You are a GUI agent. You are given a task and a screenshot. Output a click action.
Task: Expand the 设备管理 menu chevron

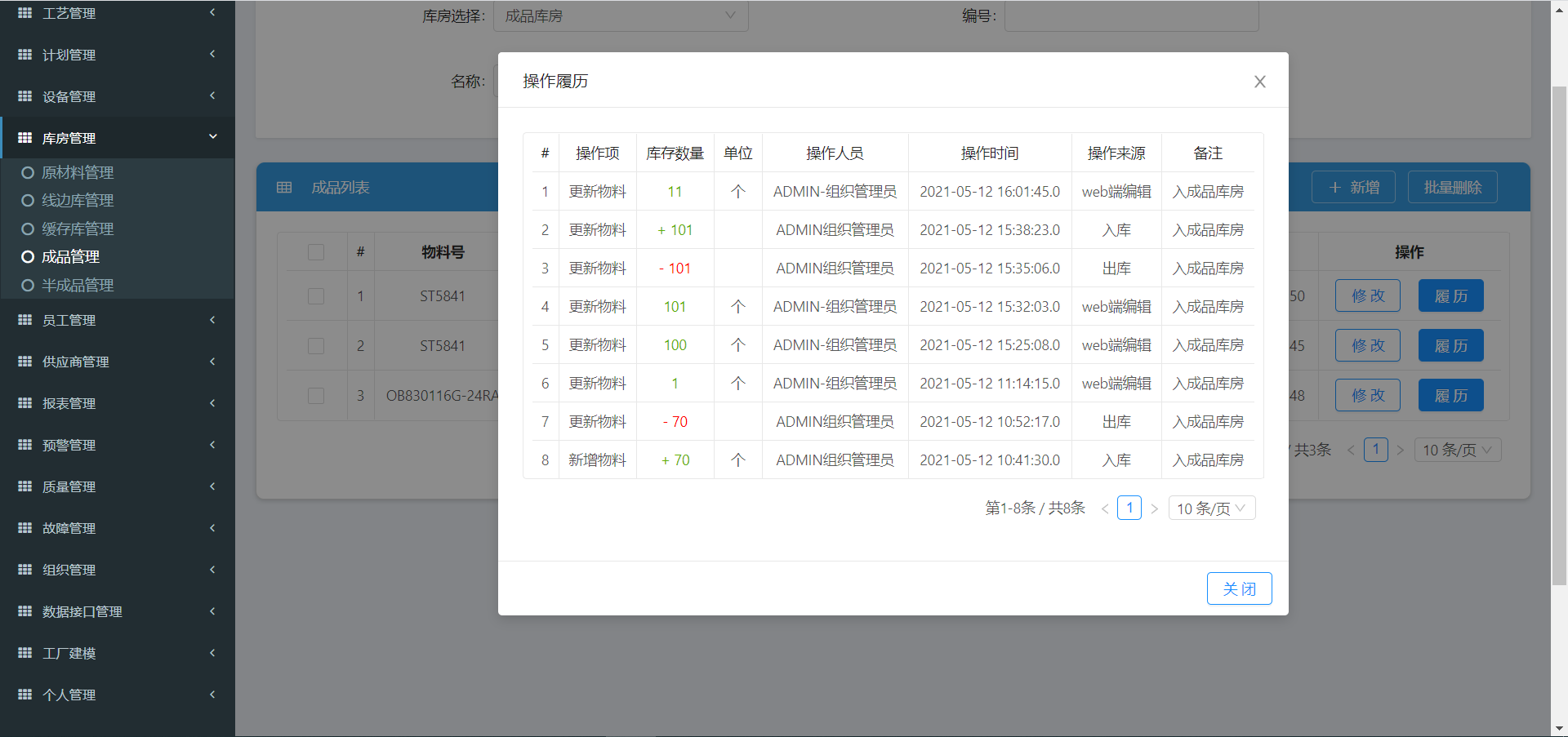212,95
